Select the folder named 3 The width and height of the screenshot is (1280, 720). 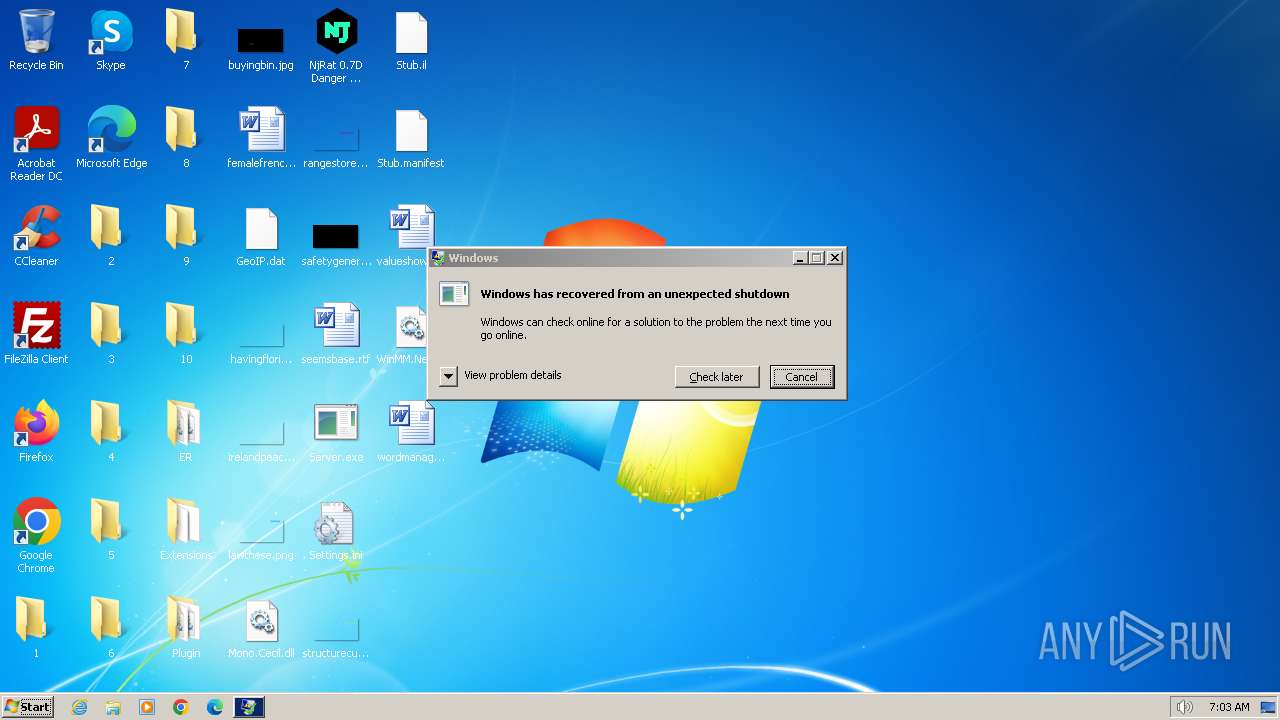[x=111, y=334]
